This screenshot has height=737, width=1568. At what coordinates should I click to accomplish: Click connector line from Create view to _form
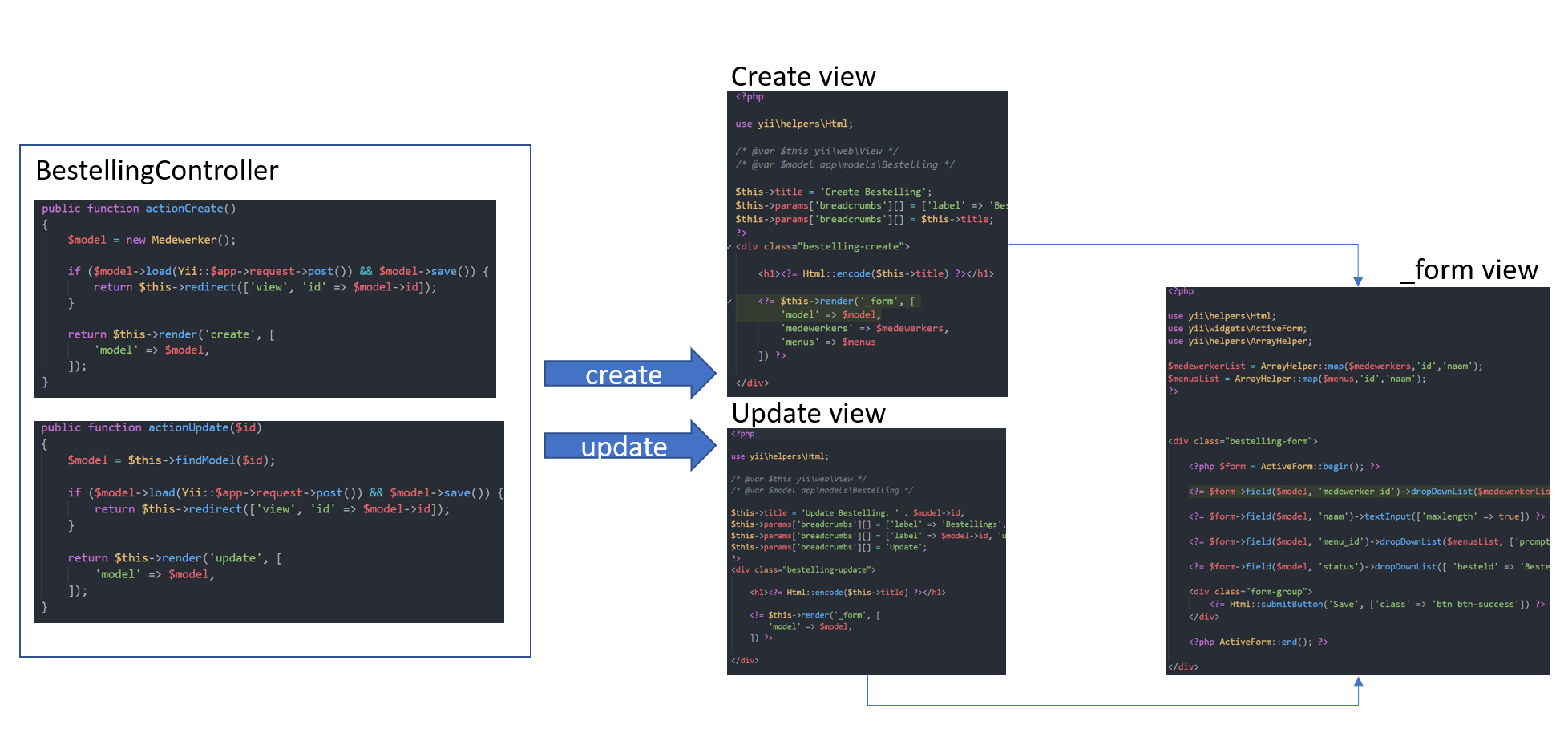click(1182, 244)
